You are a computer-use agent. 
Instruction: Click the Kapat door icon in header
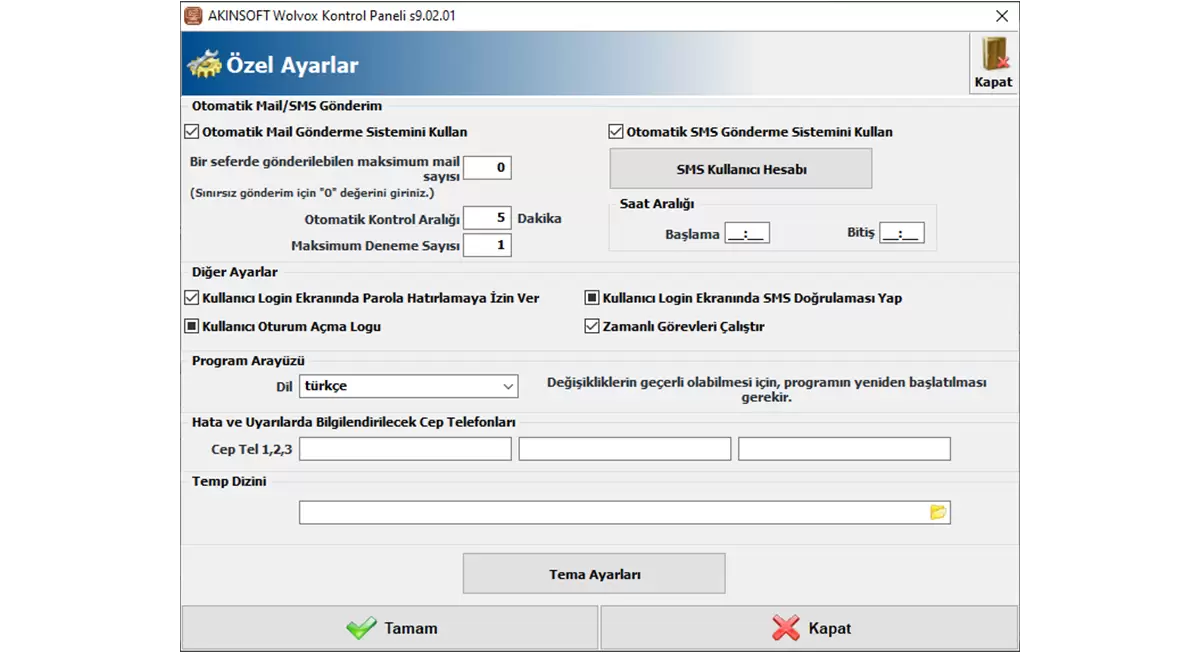tap(993, 55)
